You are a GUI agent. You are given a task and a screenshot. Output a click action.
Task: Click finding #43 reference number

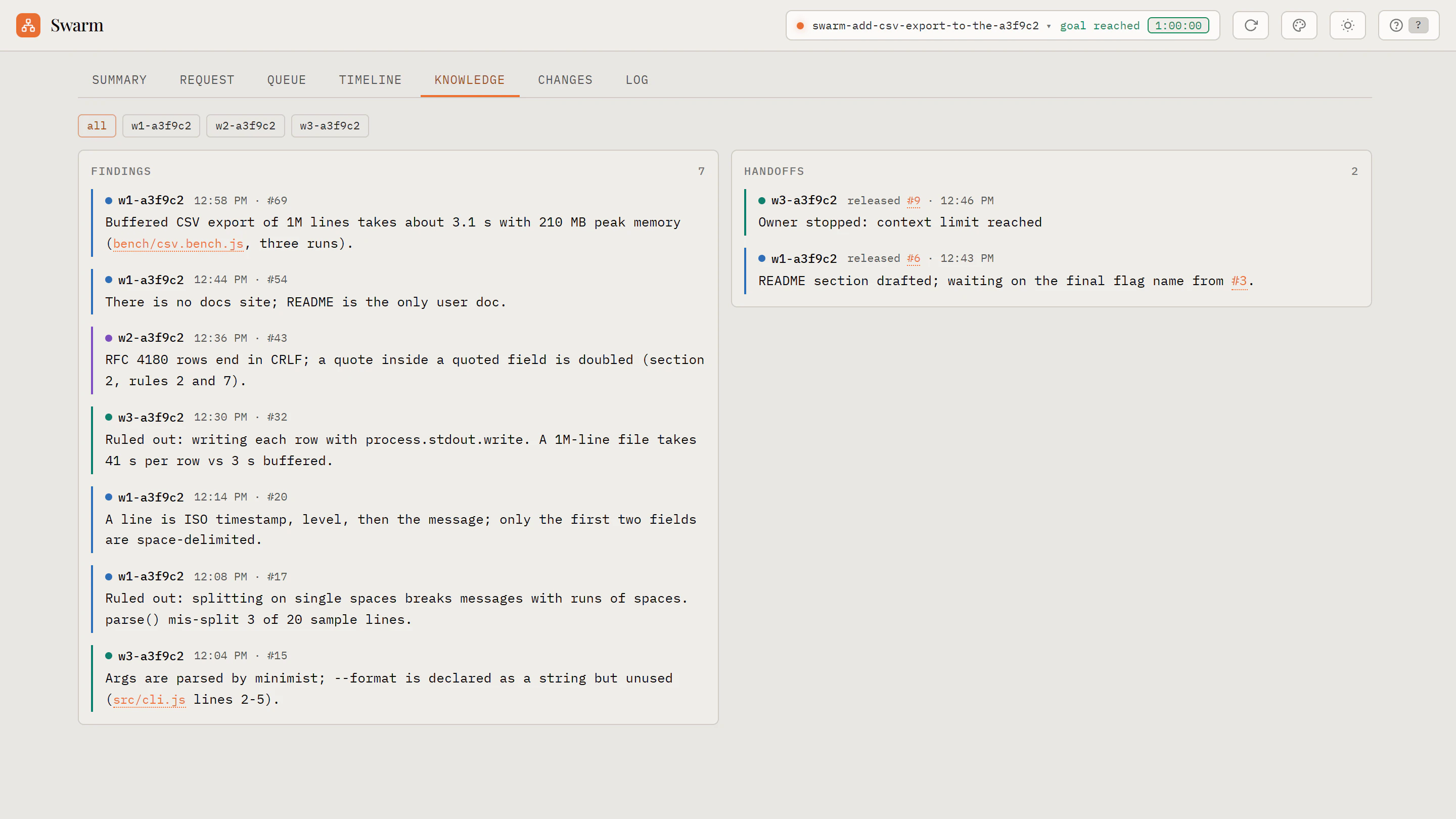(x=277, y=338)
